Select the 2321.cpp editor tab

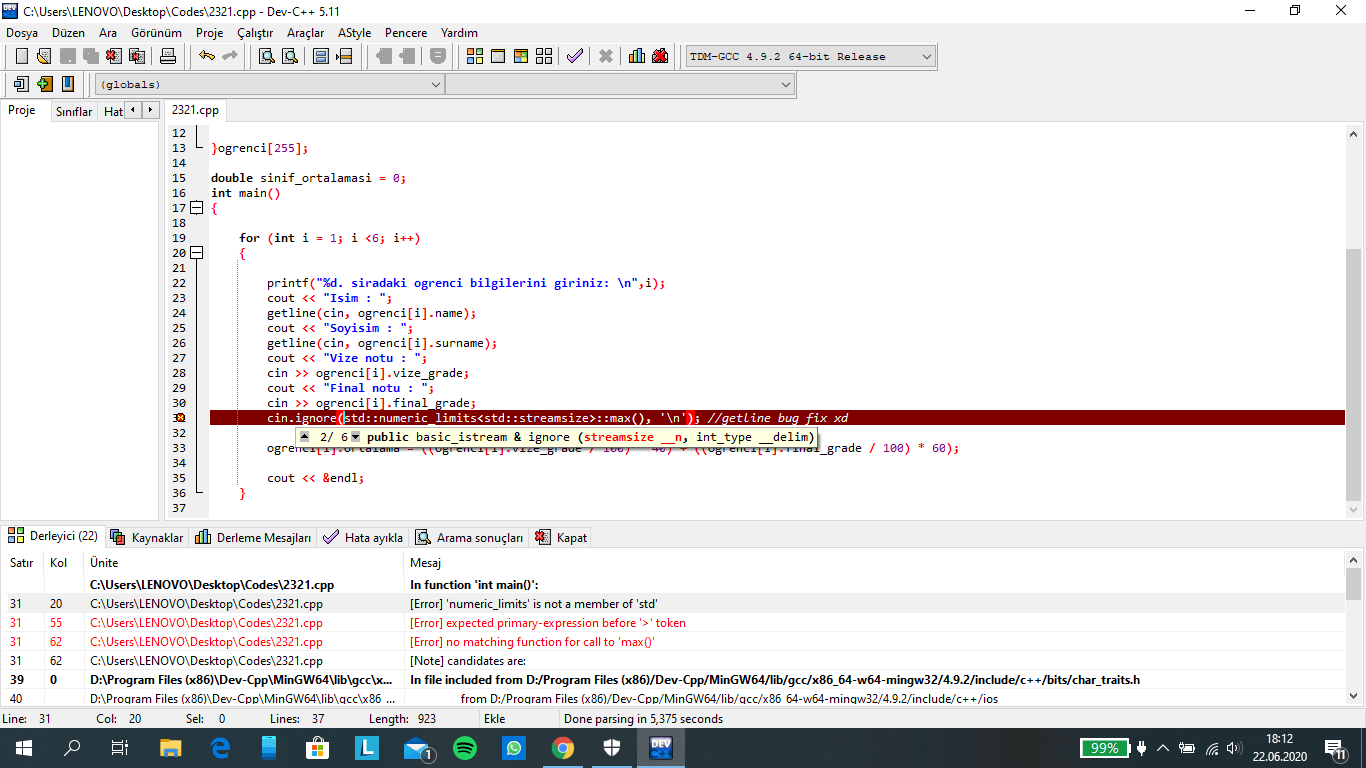[x=195, y=110]
